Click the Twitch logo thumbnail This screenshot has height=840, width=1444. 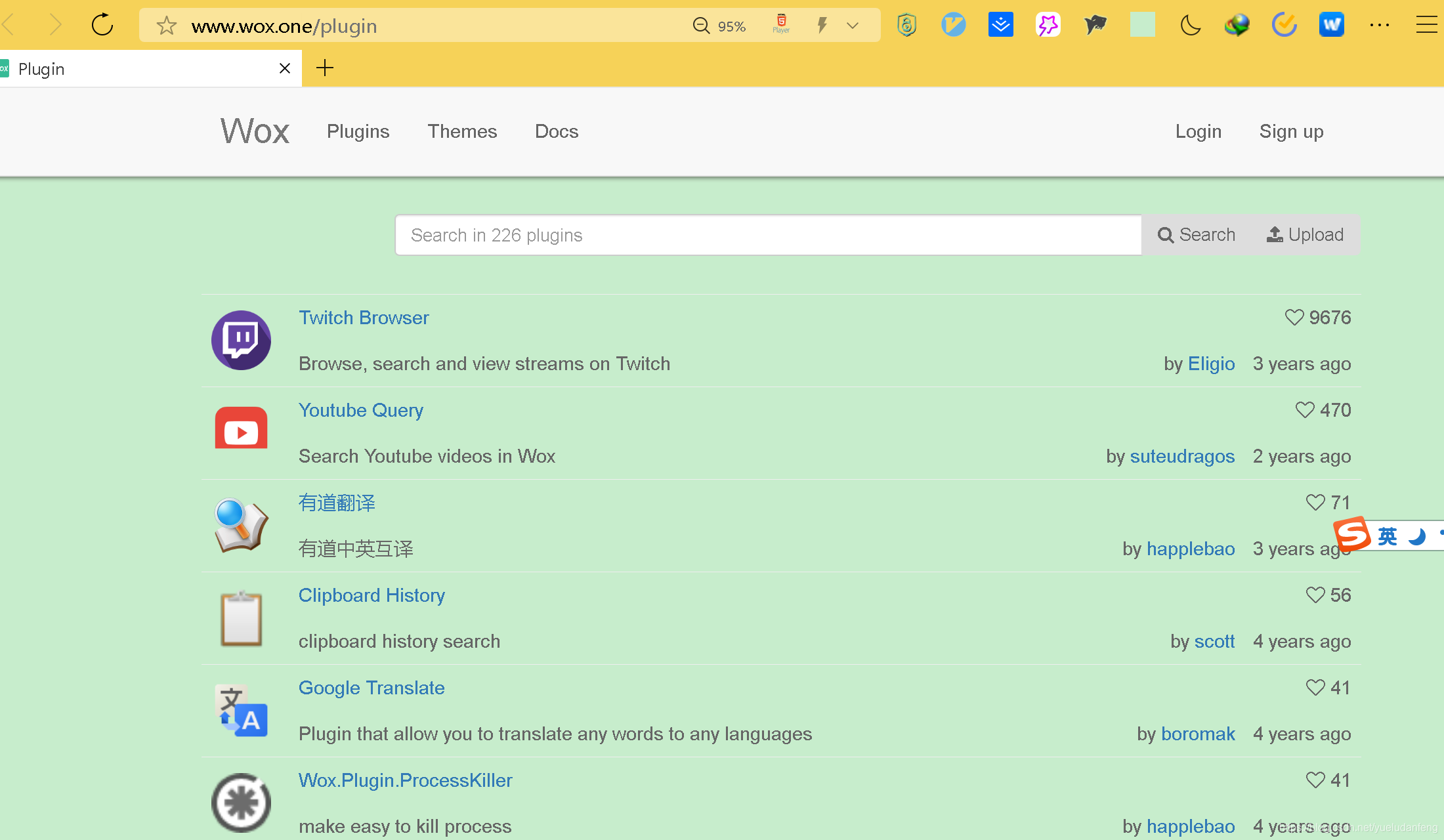241,340
